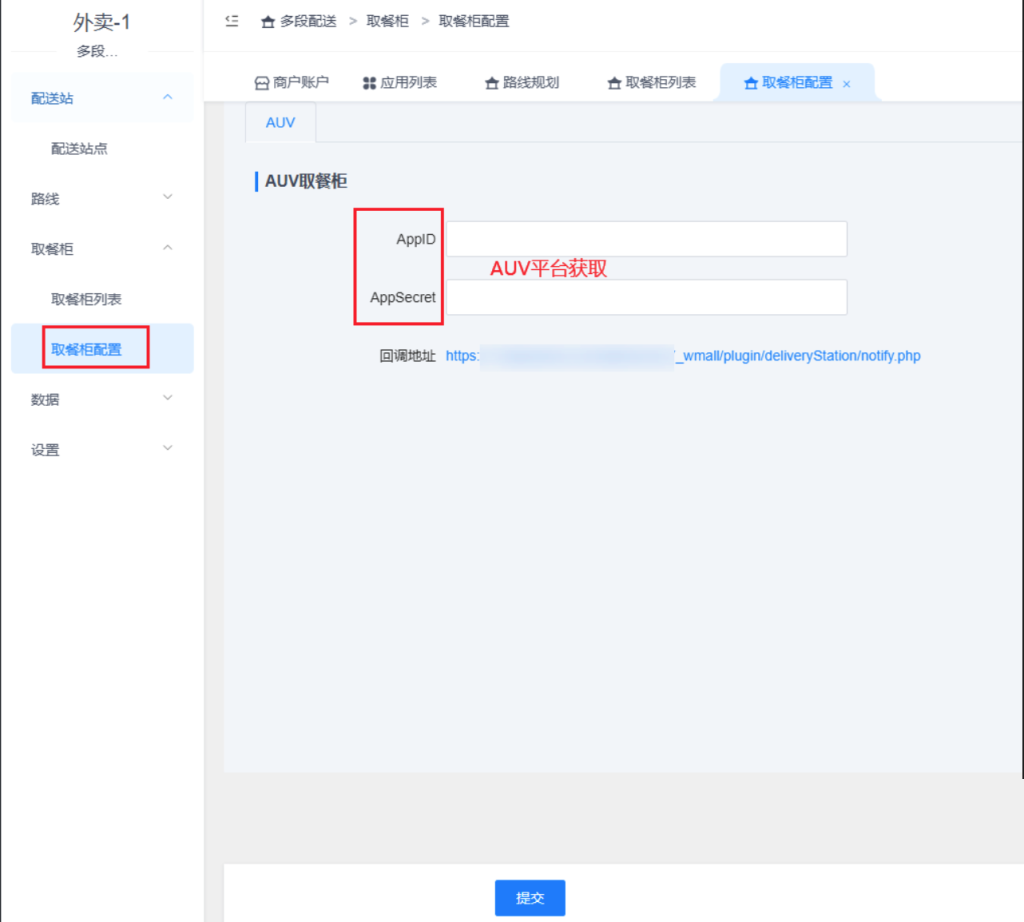Click the home icon before 多段配送 breadcrumb
Viewport: 1024px width, 922px height.
click(267, 22)
